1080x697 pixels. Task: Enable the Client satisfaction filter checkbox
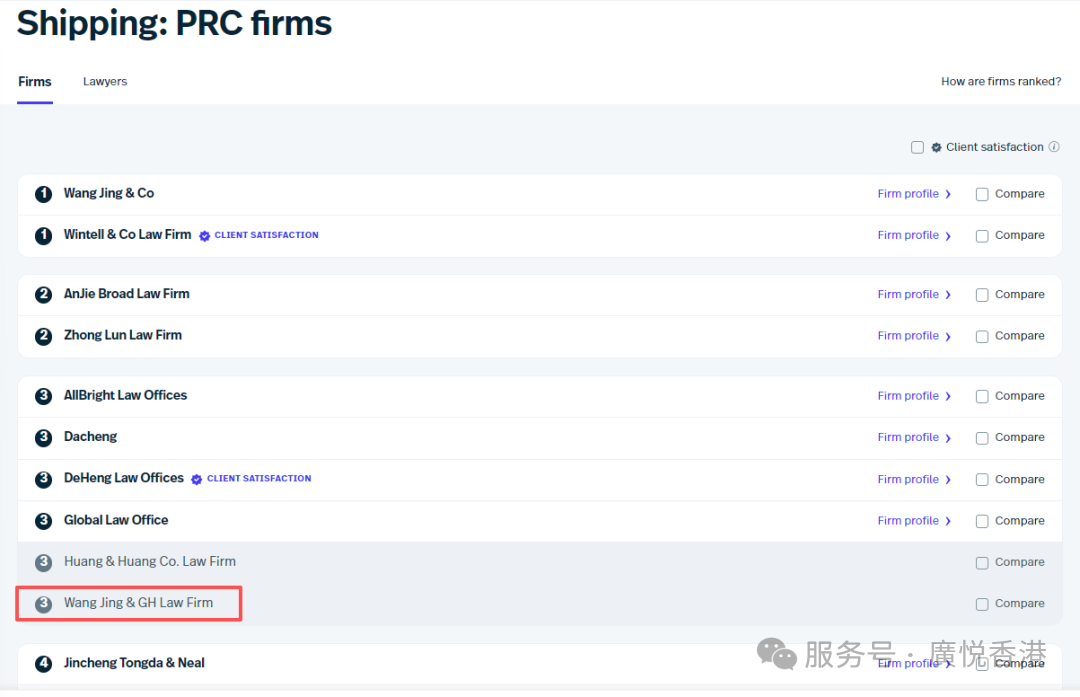[x=917, y=147]
